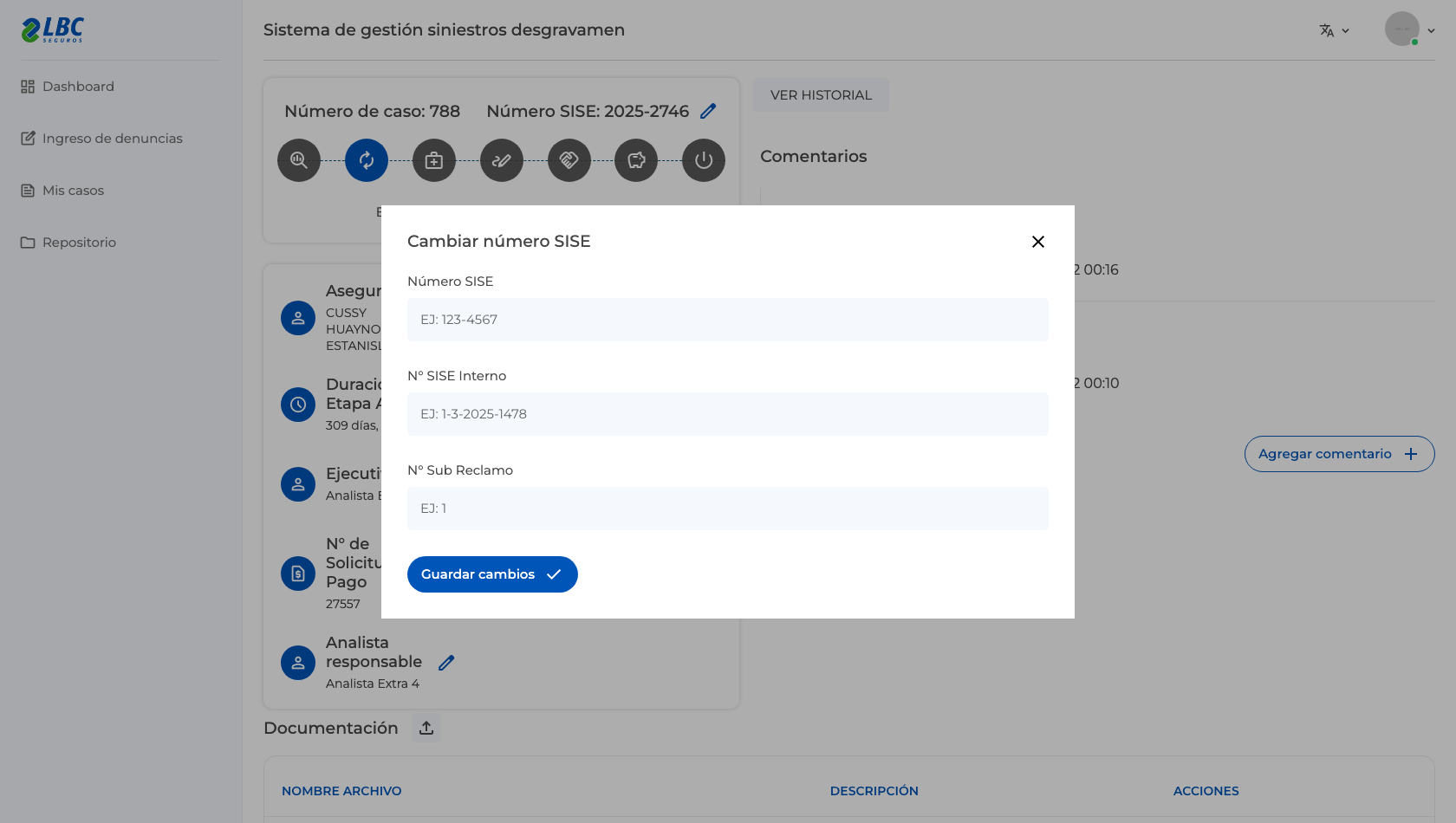Select the signature stage icon
The image size is (1456, 823).
pyautogui.click(x=502, y=160)
